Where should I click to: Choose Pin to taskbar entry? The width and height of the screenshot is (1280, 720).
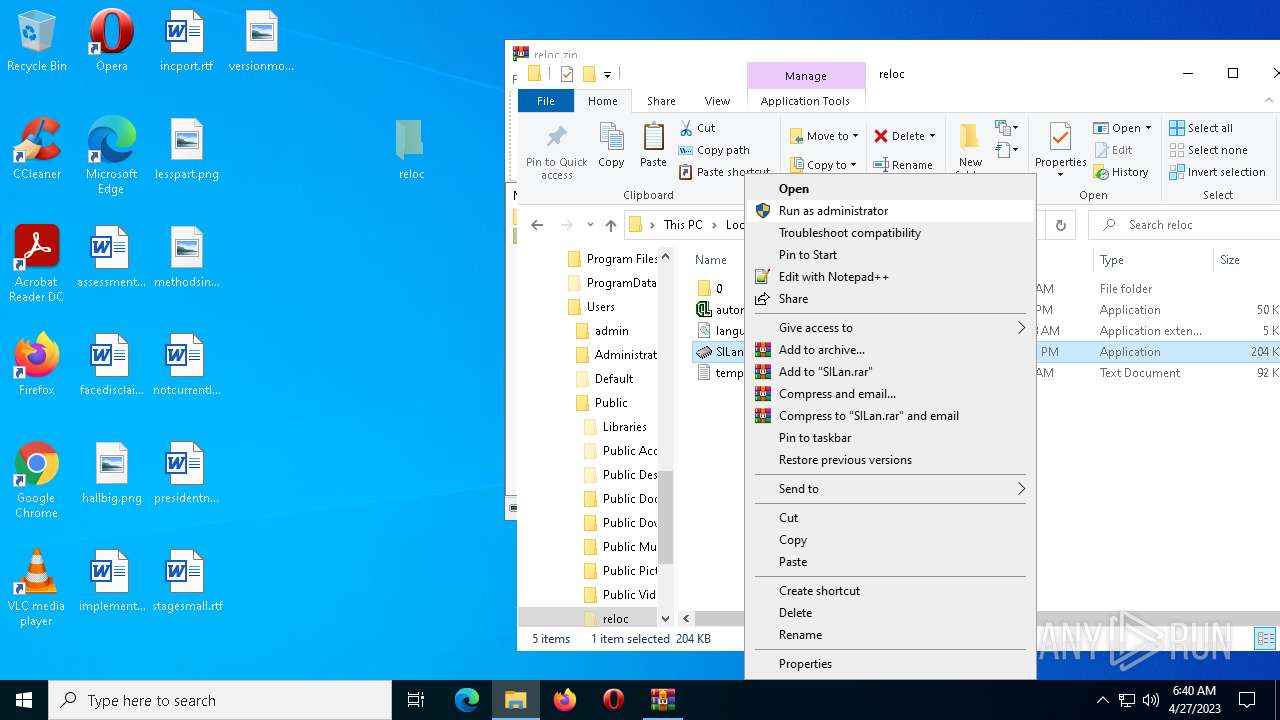tap(890, 438)
